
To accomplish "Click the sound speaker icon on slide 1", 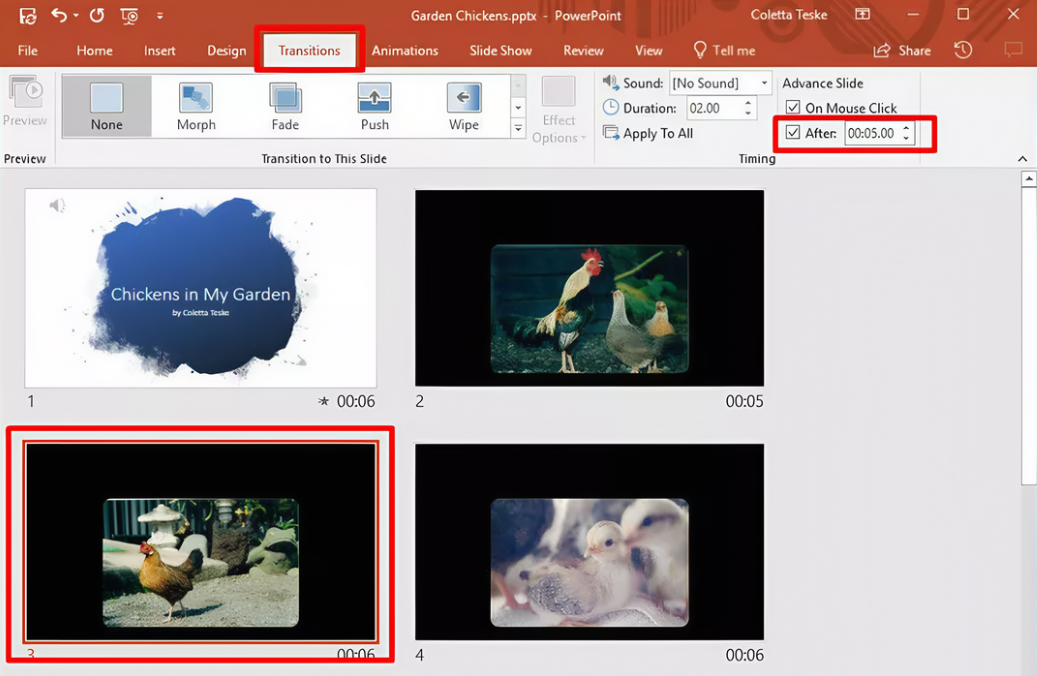I will pyautogui.click(x=57, y=204).
